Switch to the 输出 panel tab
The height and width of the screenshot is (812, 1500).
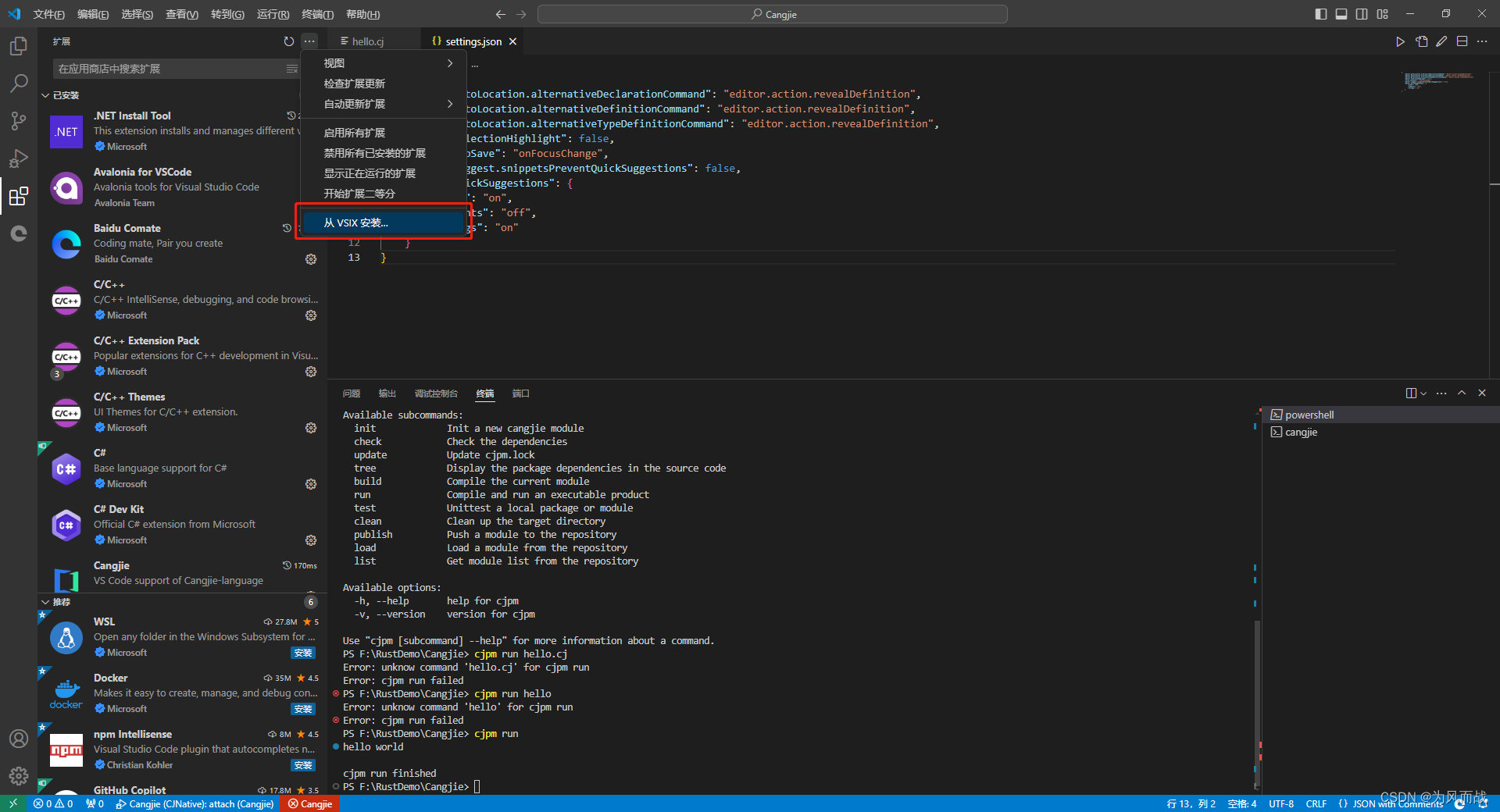click(x=387, y=394)
